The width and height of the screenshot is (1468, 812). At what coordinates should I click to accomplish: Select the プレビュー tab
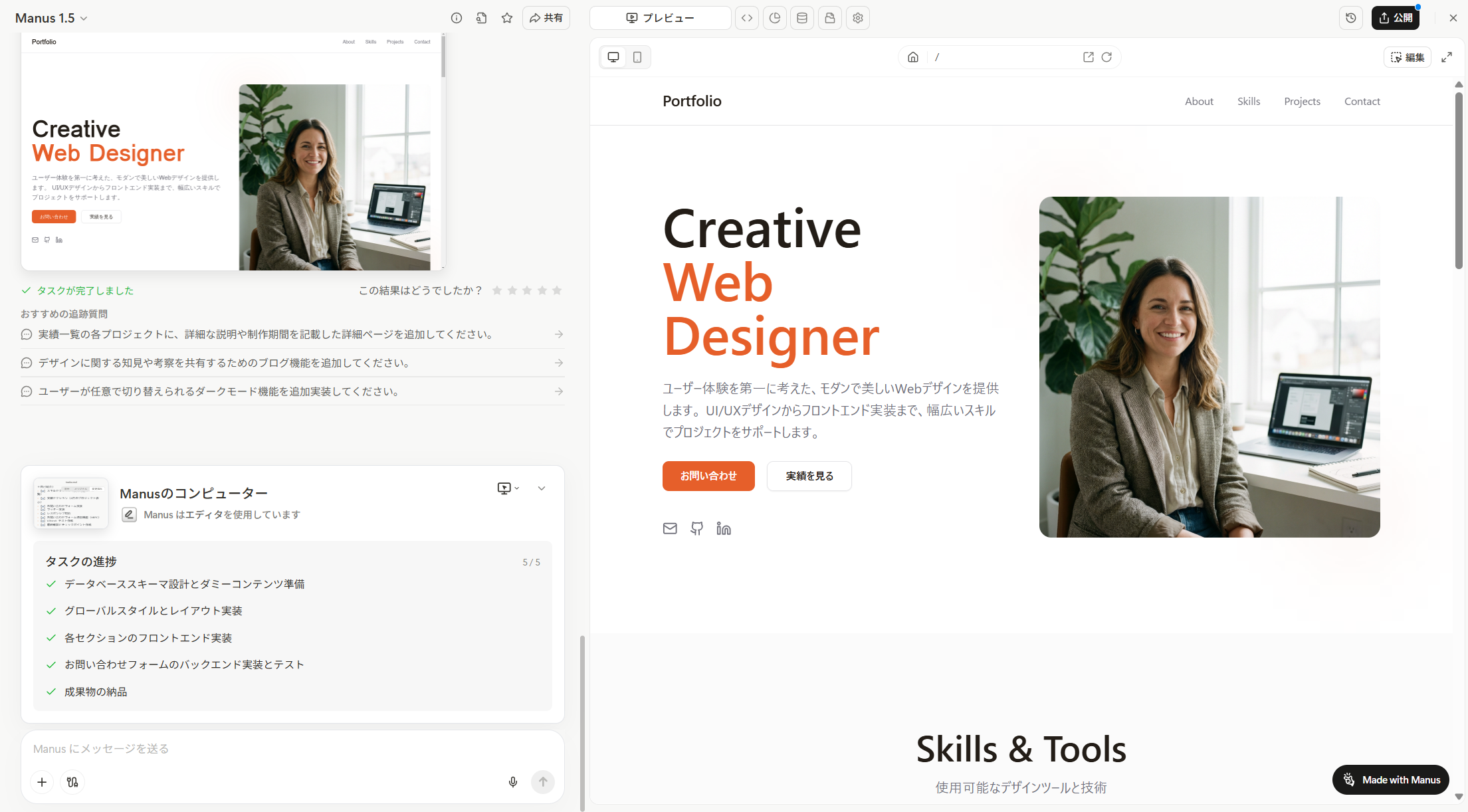[660, 18]
